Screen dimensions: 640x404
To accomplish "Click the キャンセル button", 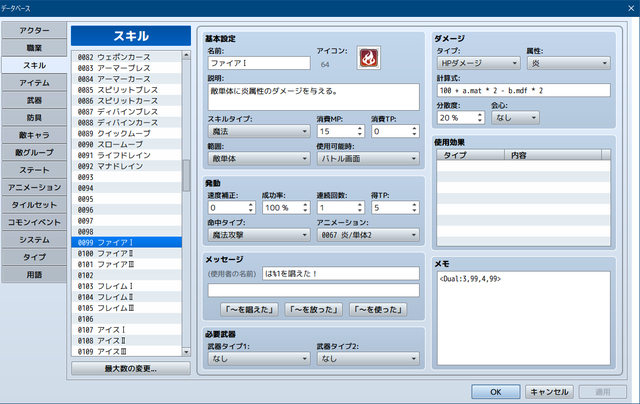I will coord(549,392).
